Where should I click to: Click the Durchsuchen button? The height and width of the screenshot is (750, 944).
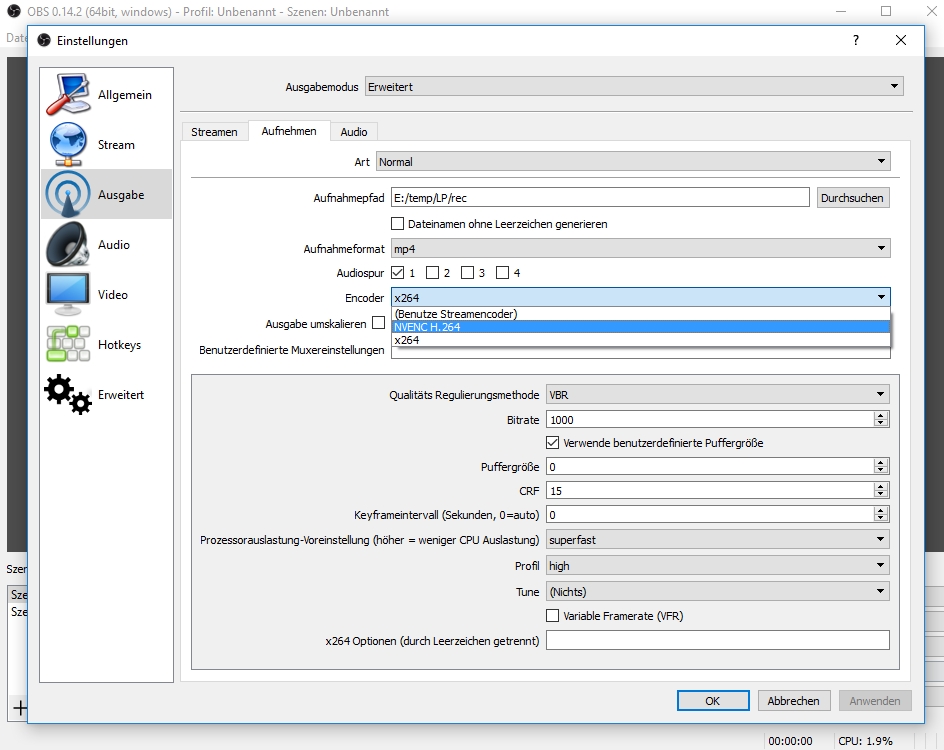point(852,198)
